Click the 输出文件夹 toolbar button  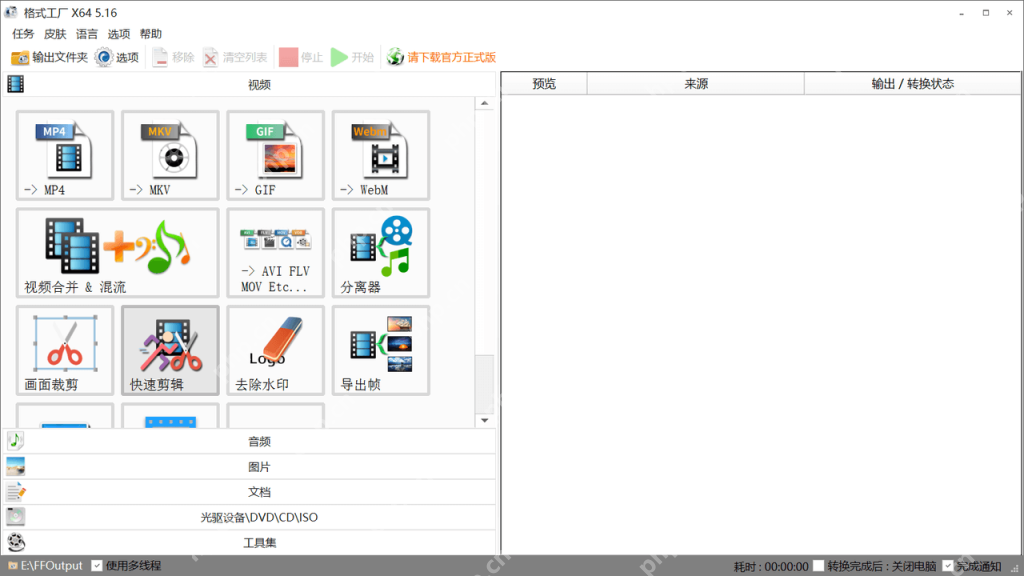[49, 57]
